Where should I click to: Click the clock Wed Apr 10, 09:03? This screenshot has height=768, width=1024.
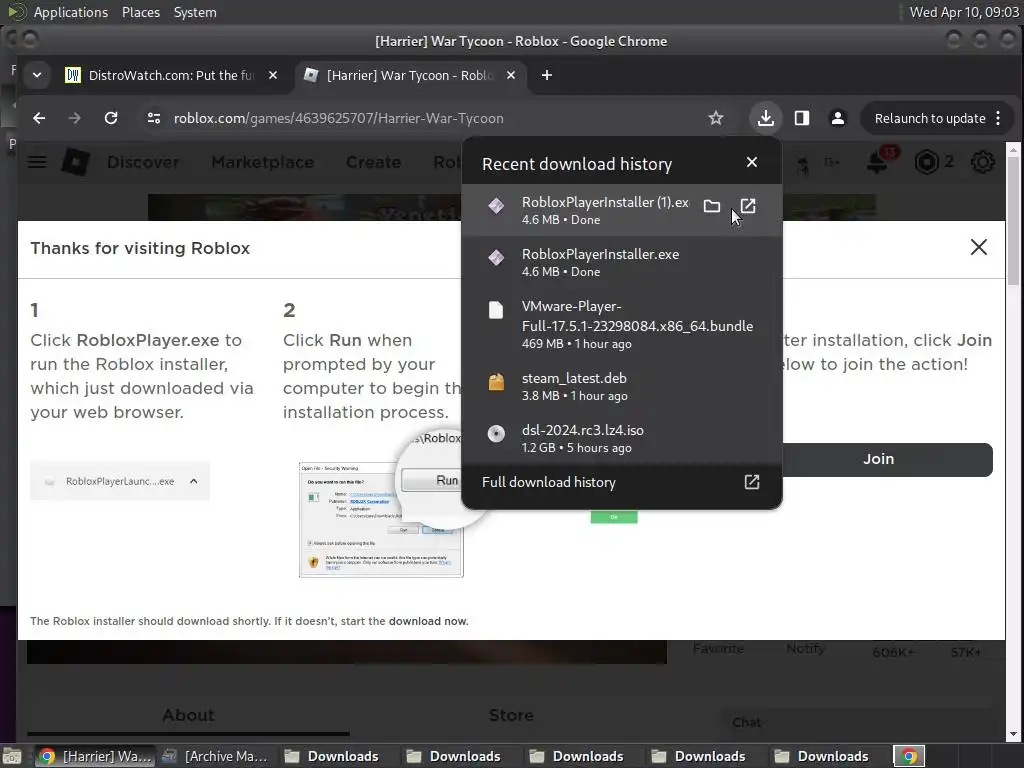964,12
